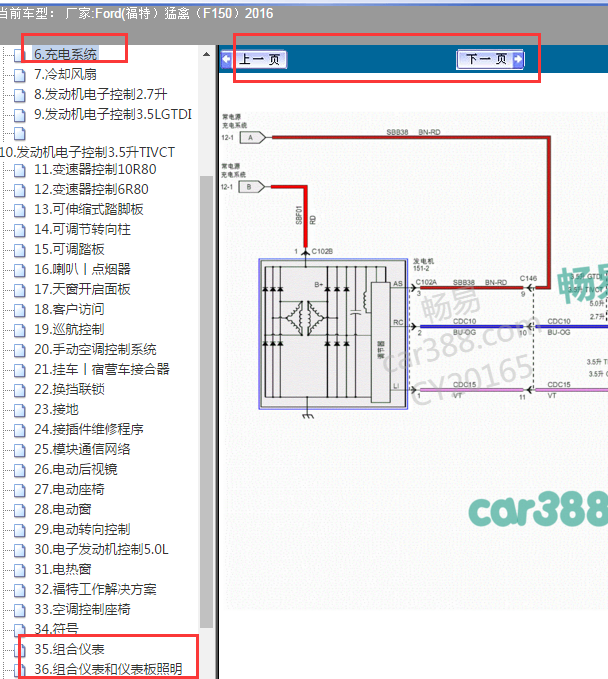Click document icon beside 21.挂车丨宿营车接合器

click(x=19, y=370)
